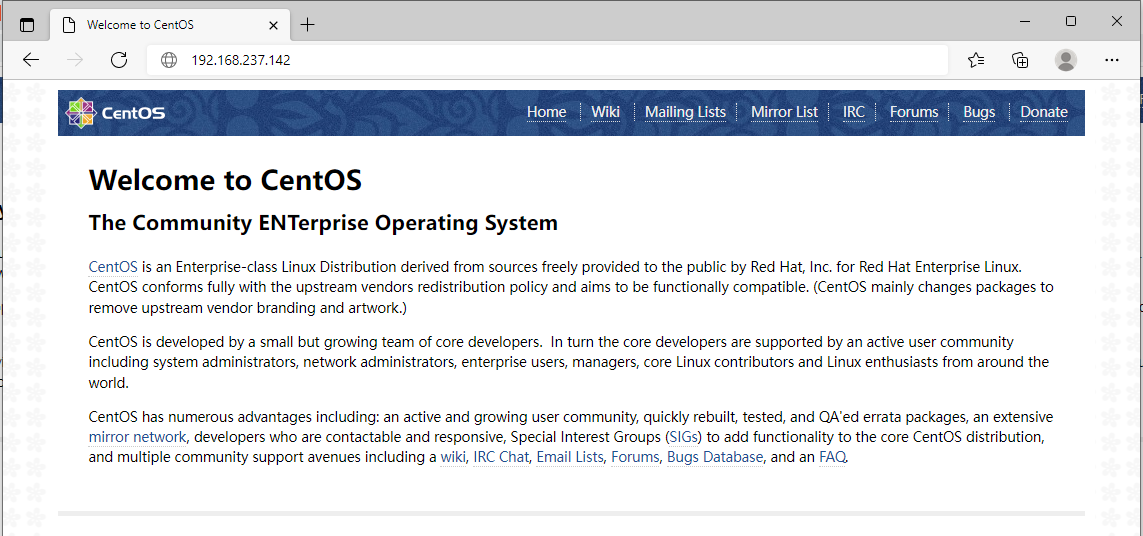The width and height of the screenshot is (1143, 536).
Task: Maximize the browser window
Action: click(x=1071, y=21)
